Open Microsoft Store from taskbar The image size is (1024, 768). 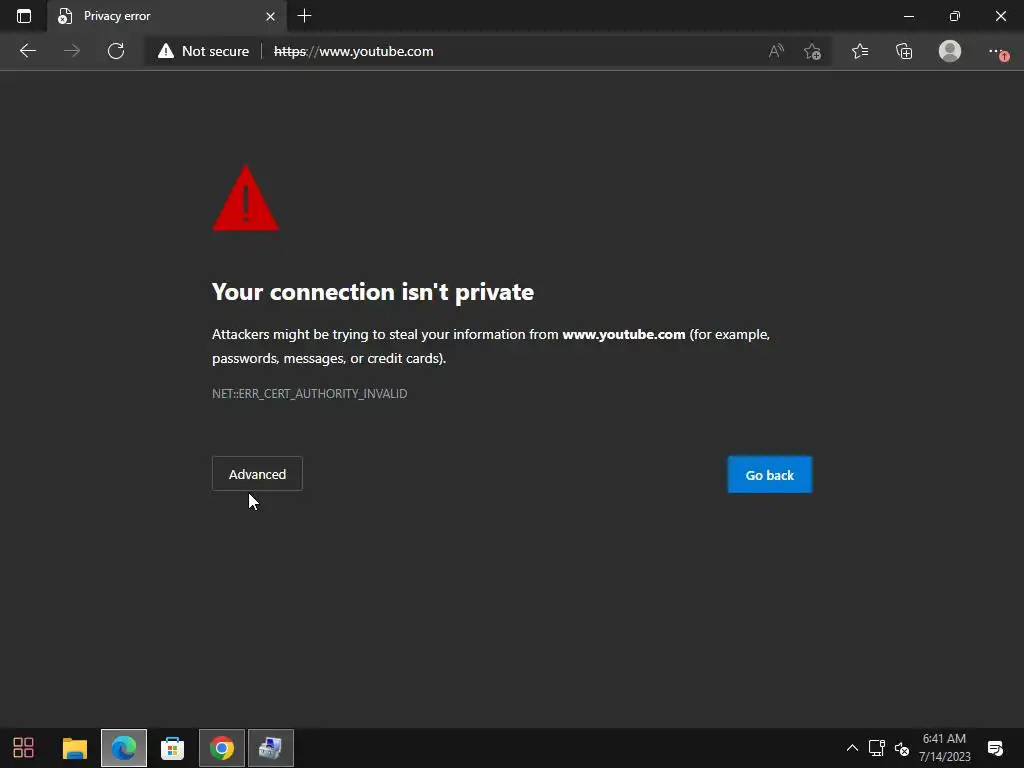click(x=172, y=748)
